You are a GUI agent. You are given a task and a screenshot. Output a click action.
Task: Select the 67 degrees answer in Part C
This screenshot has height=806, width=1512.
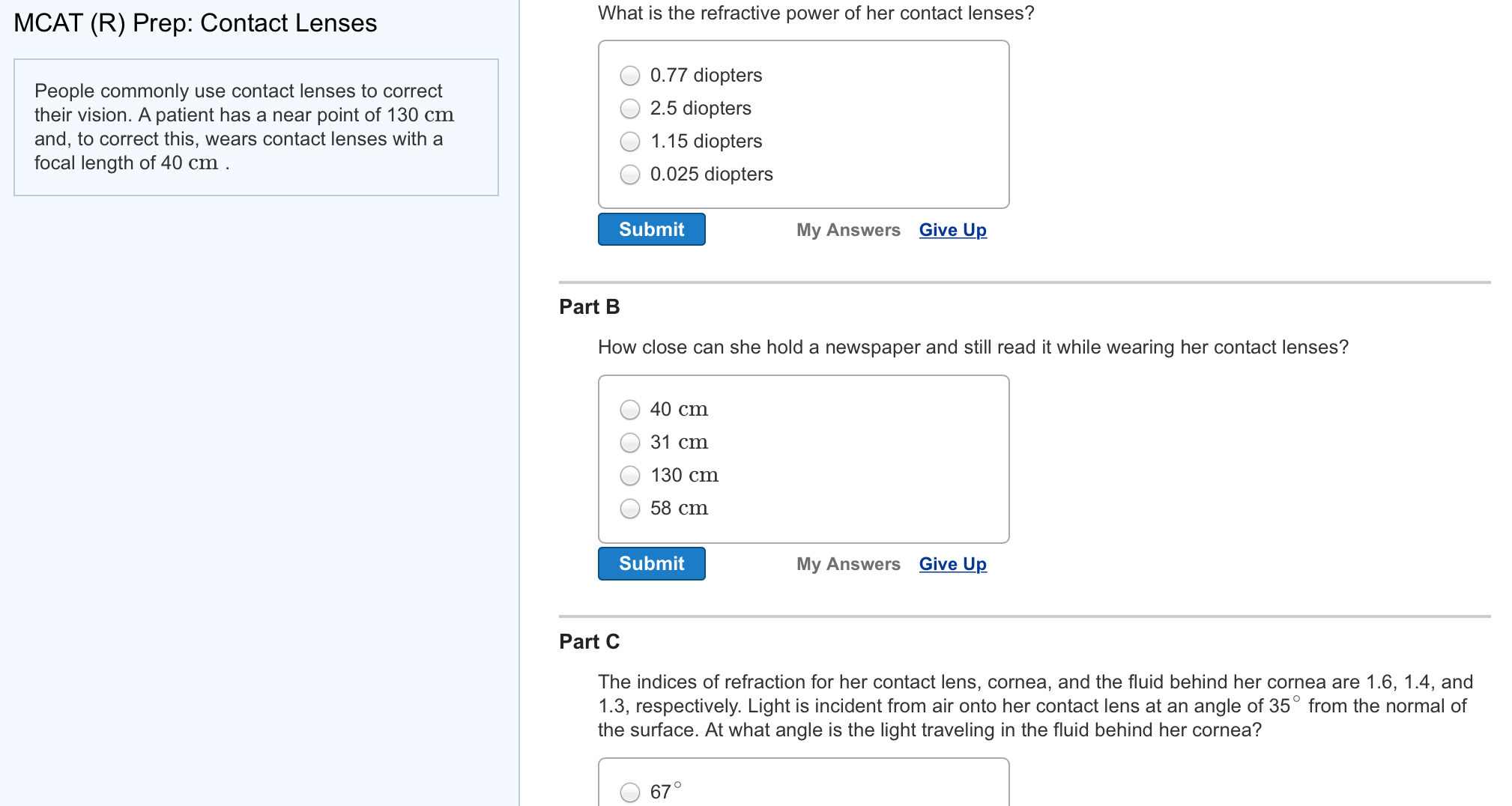[x=629, y=792]
